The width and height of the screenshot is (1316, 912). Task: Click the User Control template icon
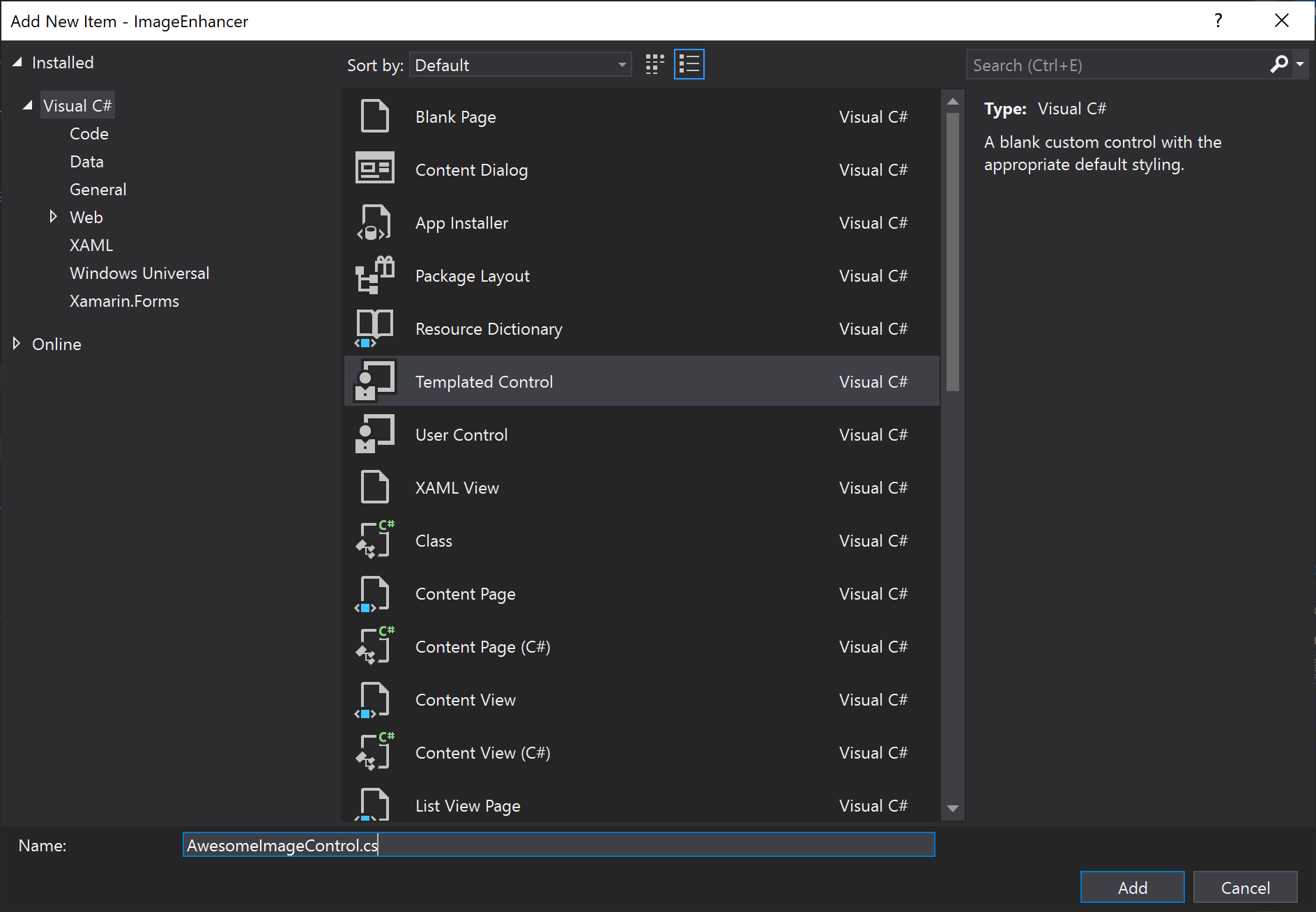[374, 434]
